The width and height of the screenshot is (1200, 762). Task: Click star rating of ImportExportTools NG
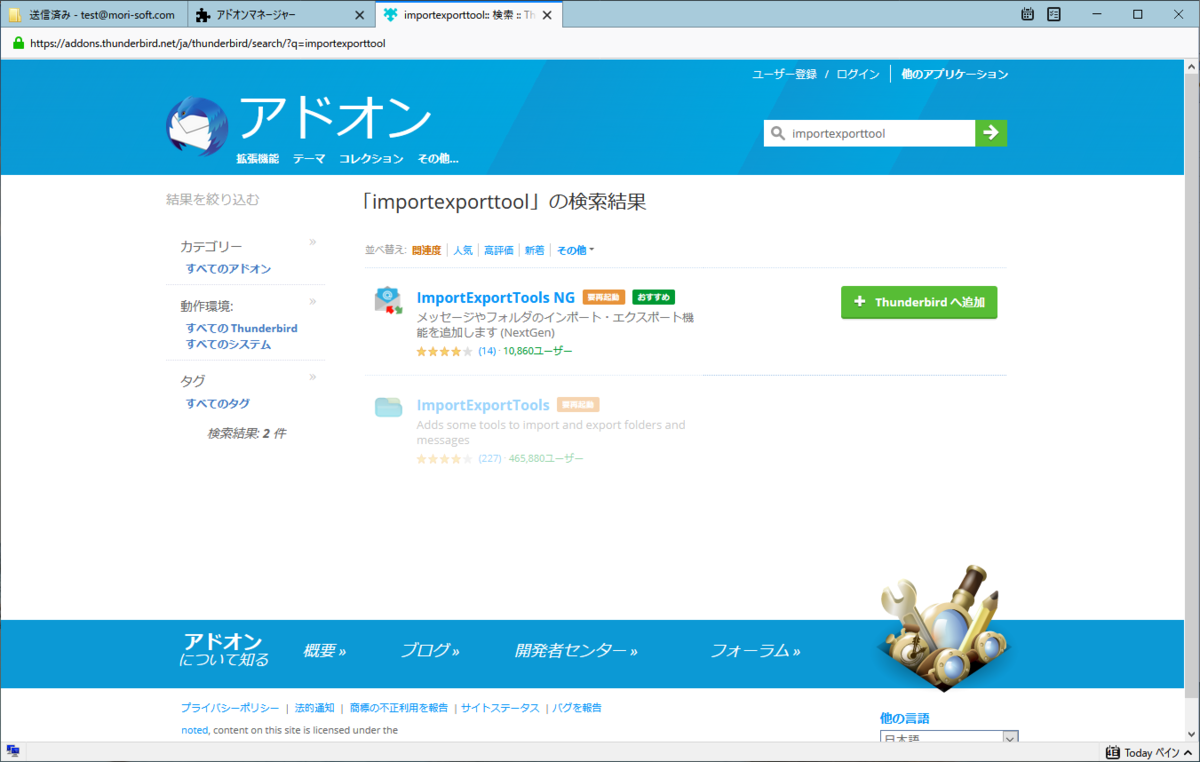pos(444,351)
